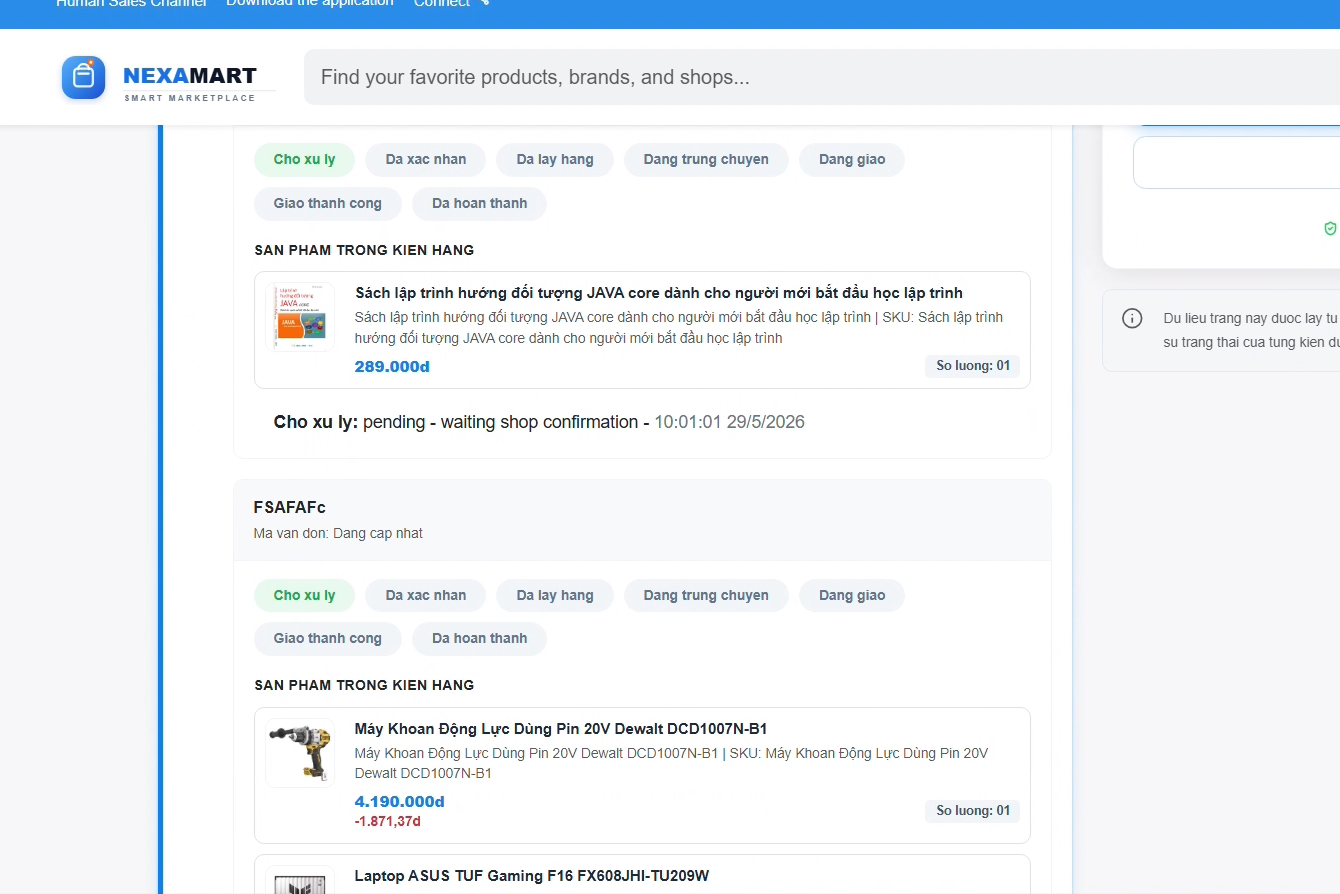Screen dimensions: 1340x894
Task: Click the SKU description under the JAVA book title
Action: point(679,328)
